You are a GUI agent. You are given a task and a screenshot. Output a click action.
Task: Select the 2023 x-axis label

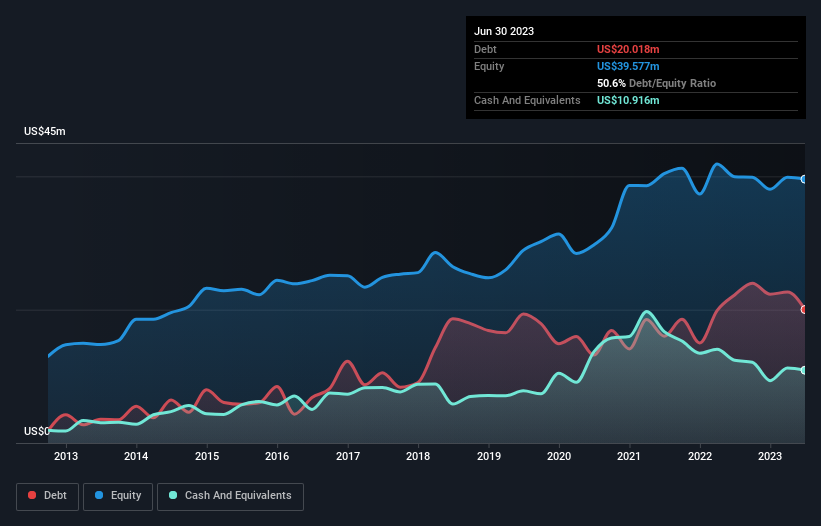(770, 456)
